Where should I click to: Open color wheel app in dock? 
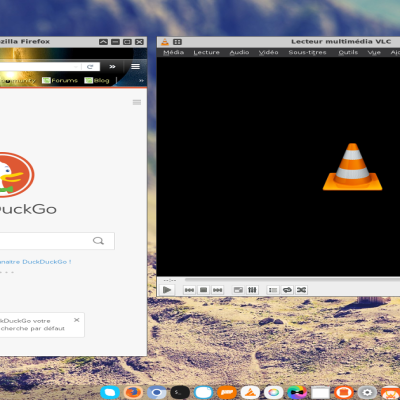click(x=274, y=392)
